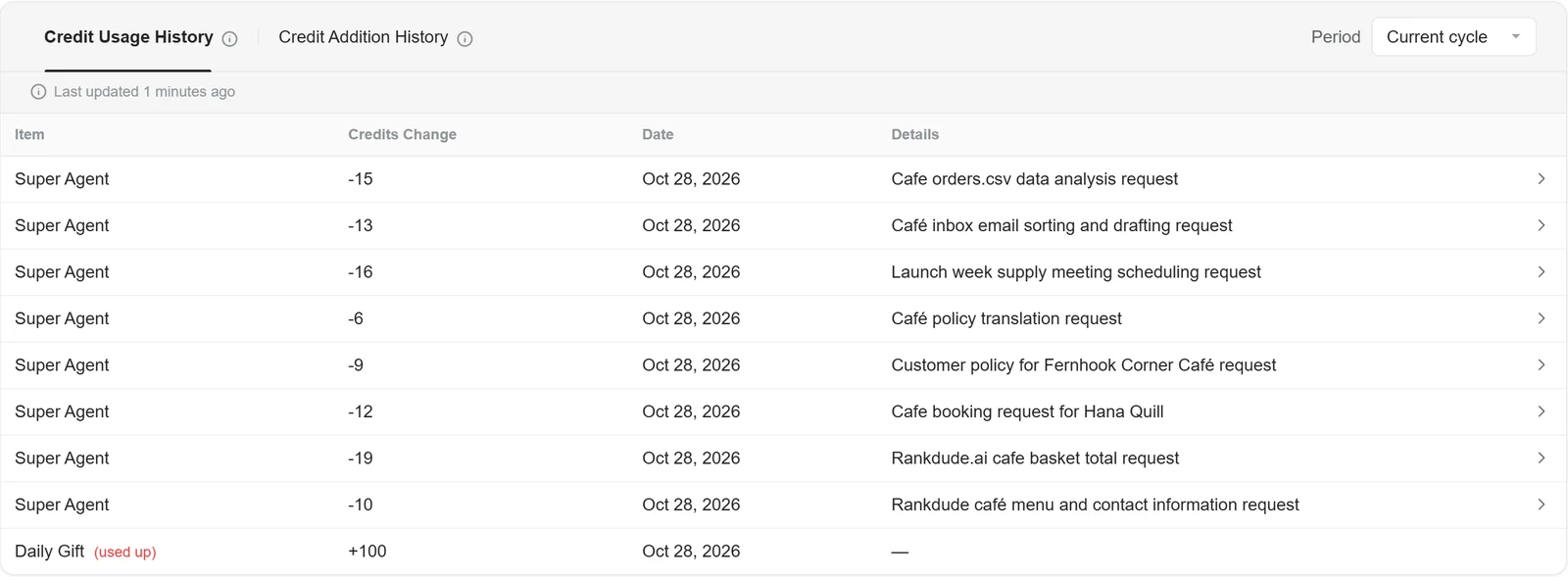Screen dimensions: 1568x577
Task: Open the Current cycle period dropdown
Action: coord(1453,37)
